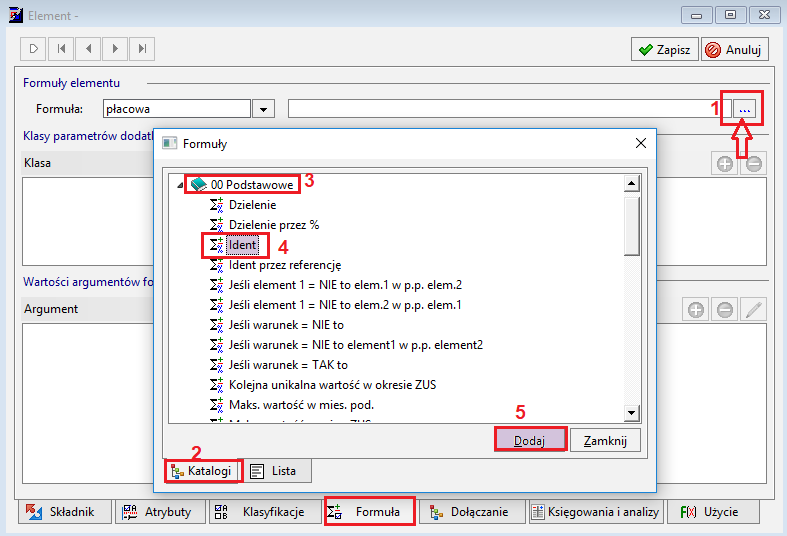
Task: Go to next record arrow
Action: click(115, 49)
